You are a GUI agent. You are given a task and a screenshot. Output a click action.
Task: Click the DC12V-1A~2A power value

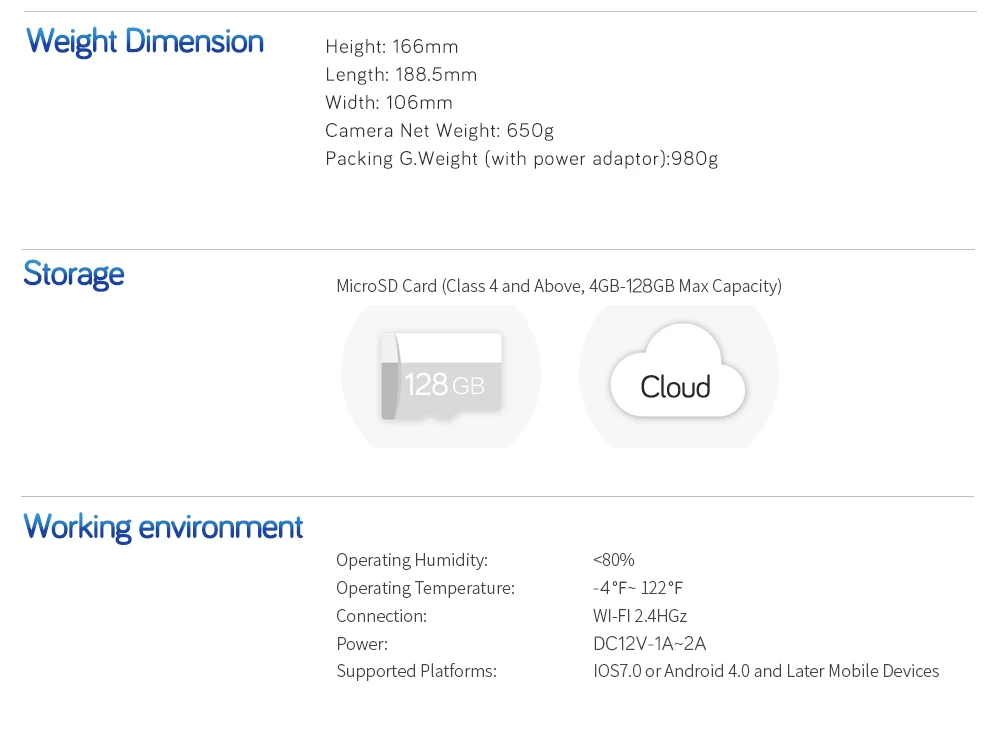[649, 644]
